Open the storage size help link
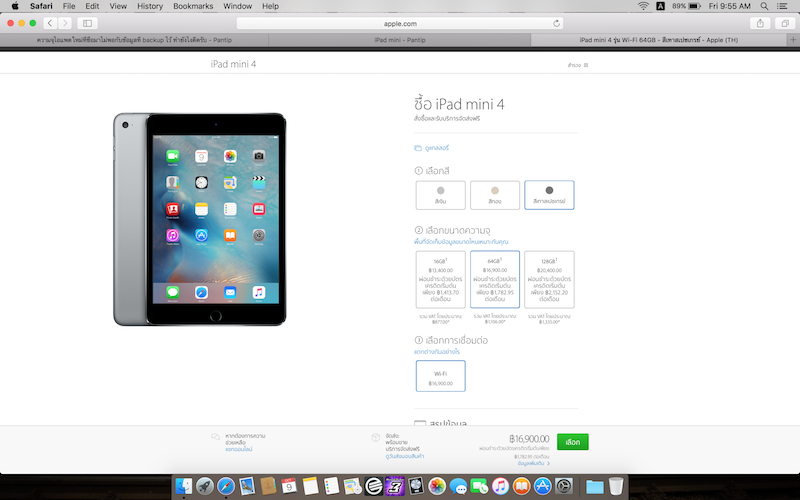800x500 pixels. [461, 241]
